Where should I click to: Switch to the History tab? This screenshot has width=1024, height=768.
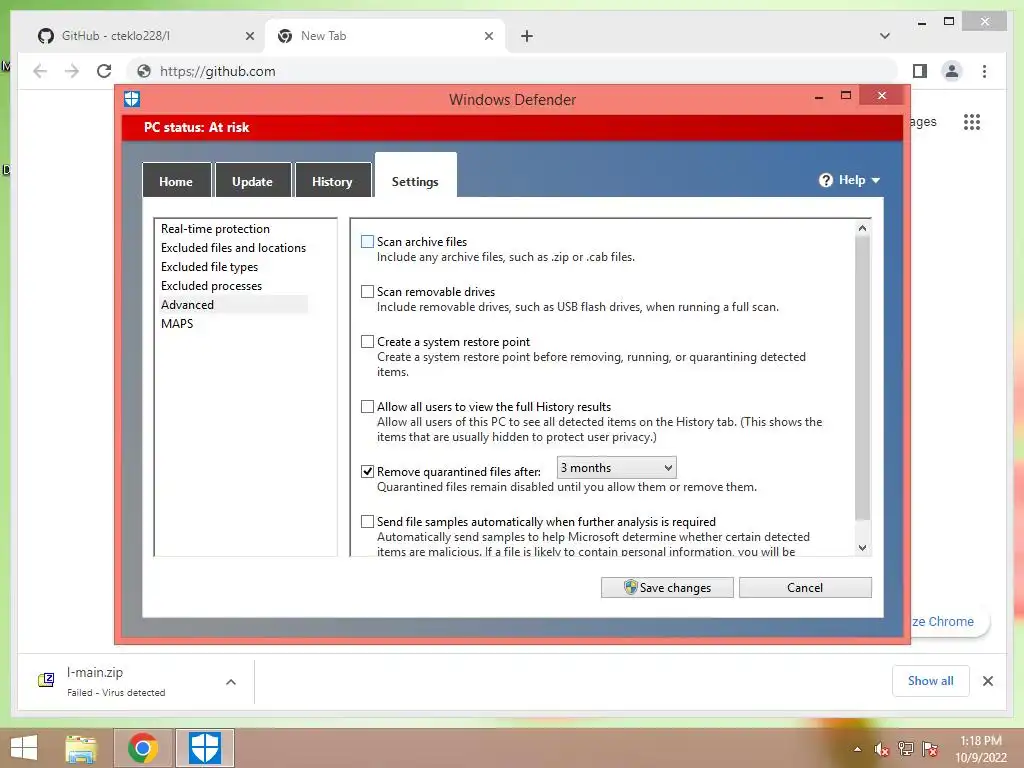(332, 180)
